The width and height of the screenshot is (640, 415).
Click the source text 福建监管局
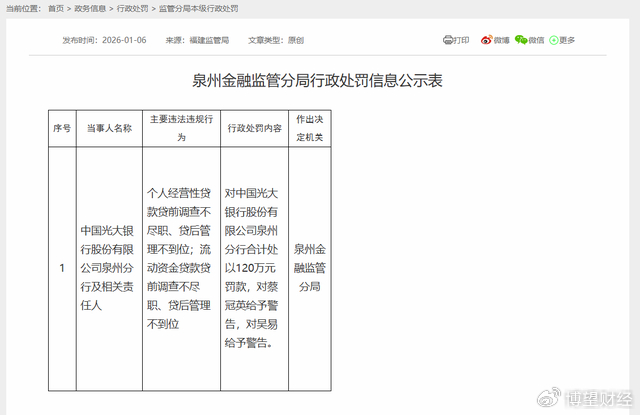pos(209,40)
